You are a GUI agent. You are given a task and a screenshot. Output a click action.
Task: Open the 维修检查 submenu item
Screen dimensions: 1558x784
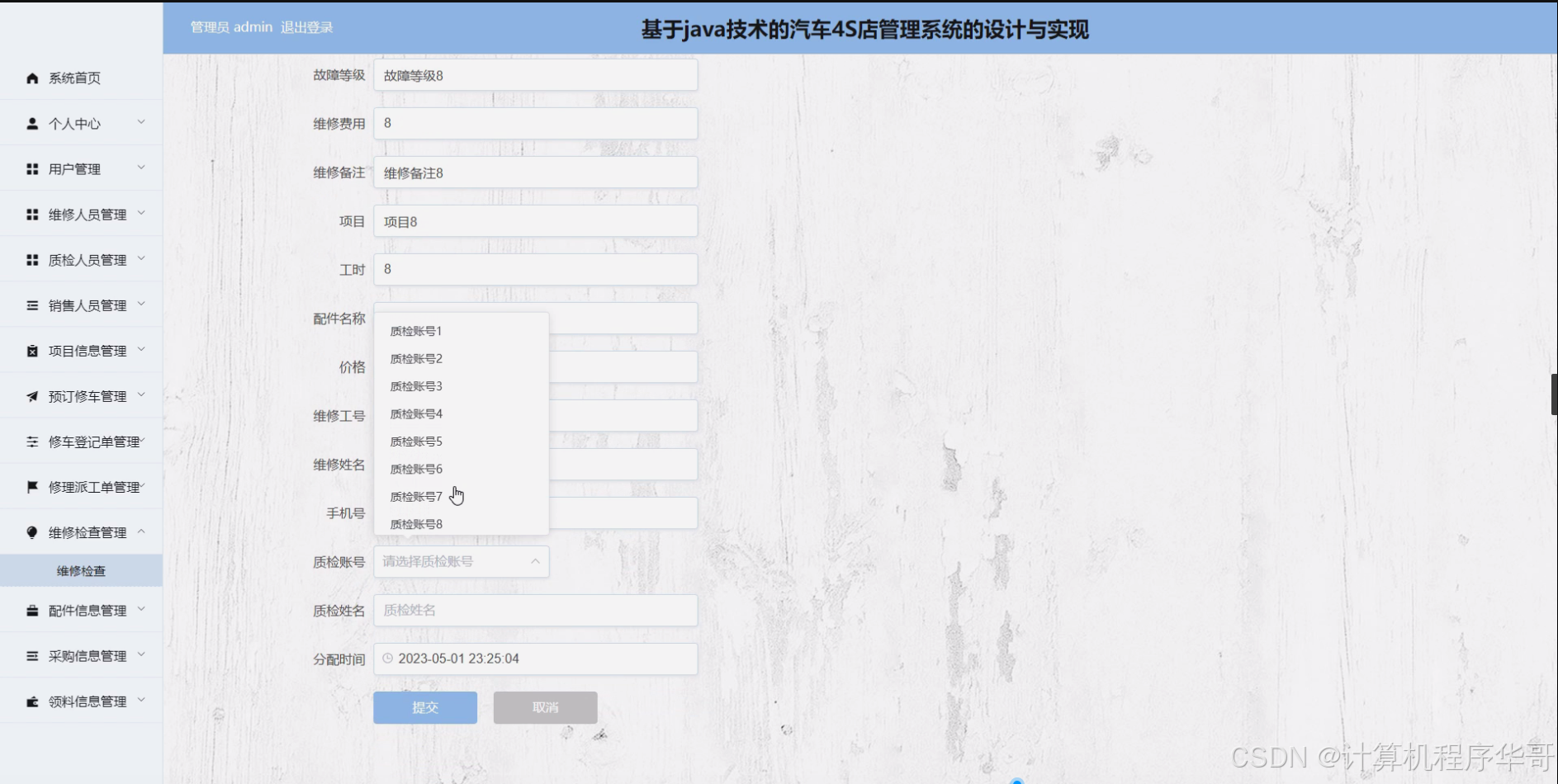pyautogui.click(x=80, y=569)
